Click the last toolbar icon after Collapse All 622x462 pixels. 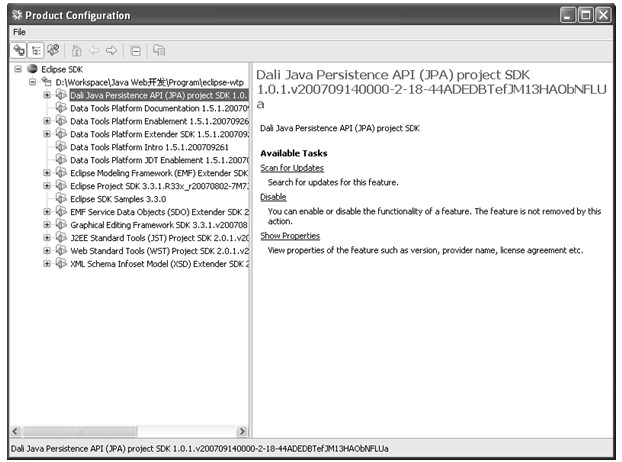click(x=159, y=50)
